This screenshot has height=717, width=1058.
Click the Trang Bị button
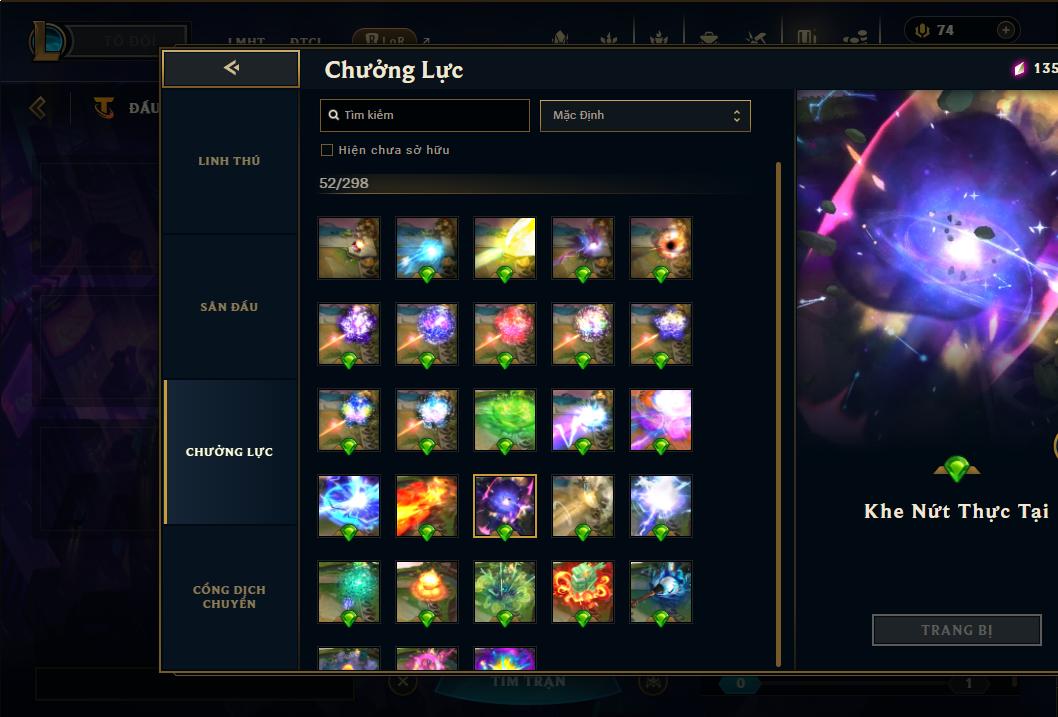(x=957, y=630)
